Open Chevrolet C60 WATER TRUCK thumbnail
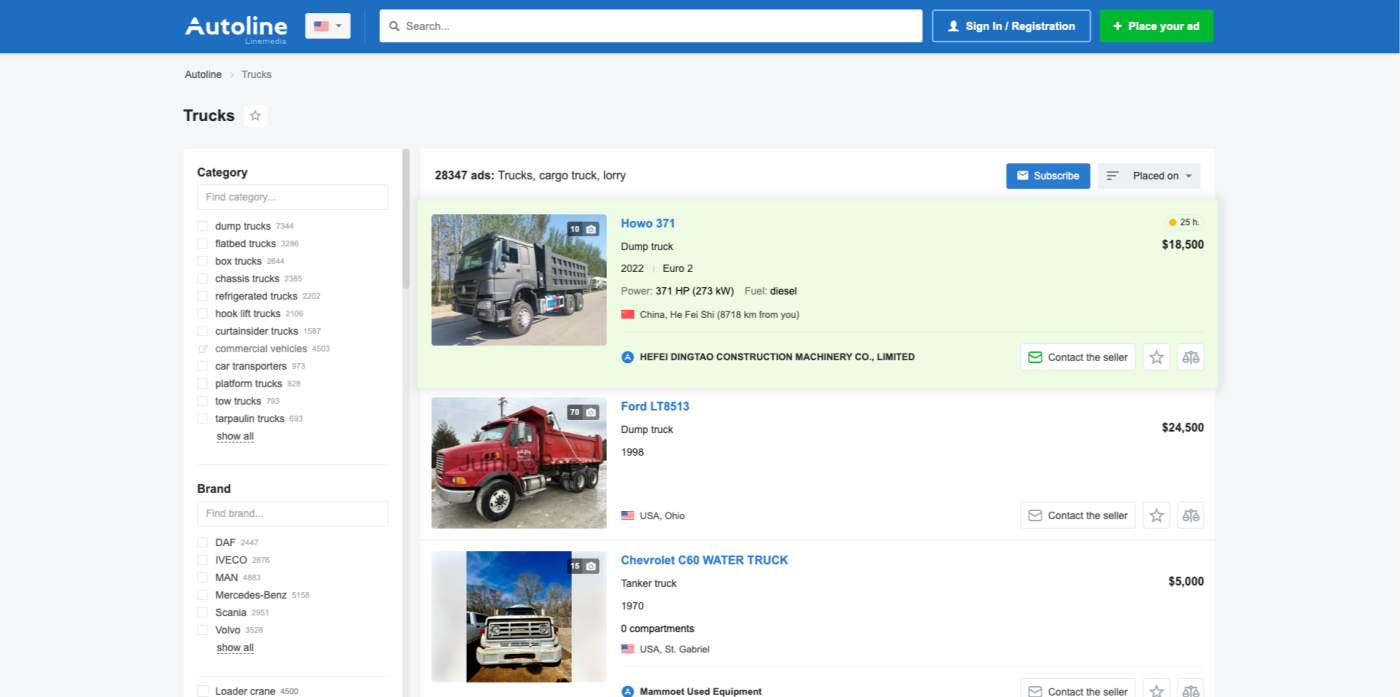Image resolution: width=1400 pixels, height=697 pixels. coord(519,617)
